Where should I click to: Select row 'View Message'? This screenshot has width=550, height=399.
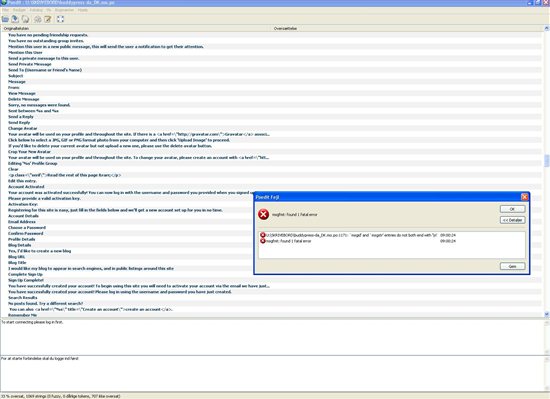[272, 93]
